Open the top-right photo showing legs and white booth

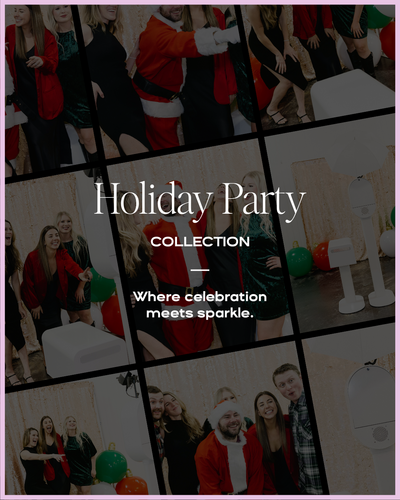[x=320, y=63]
